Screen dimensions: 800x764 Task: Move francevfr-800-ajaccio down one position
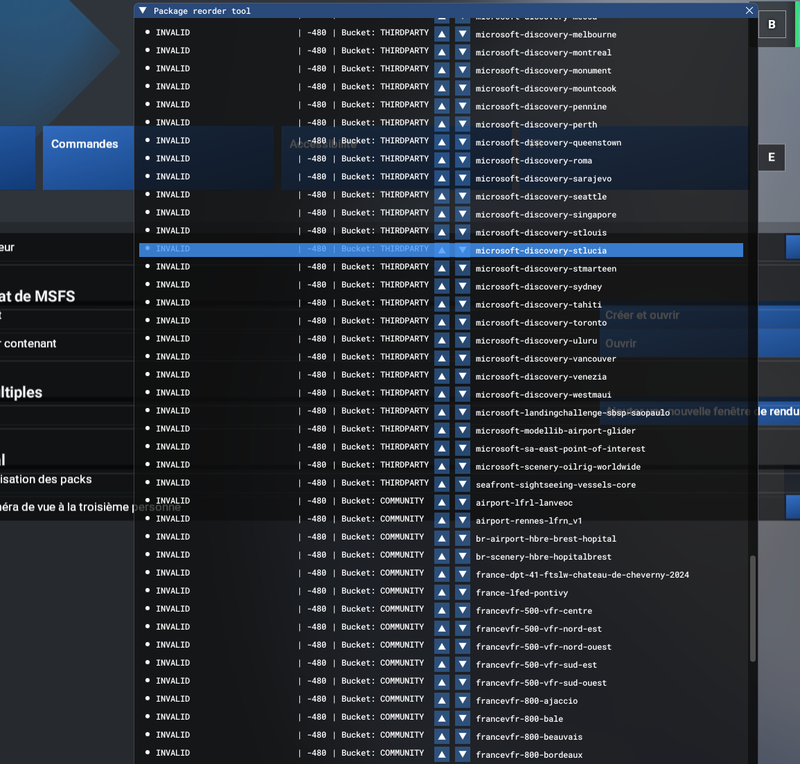462,701
